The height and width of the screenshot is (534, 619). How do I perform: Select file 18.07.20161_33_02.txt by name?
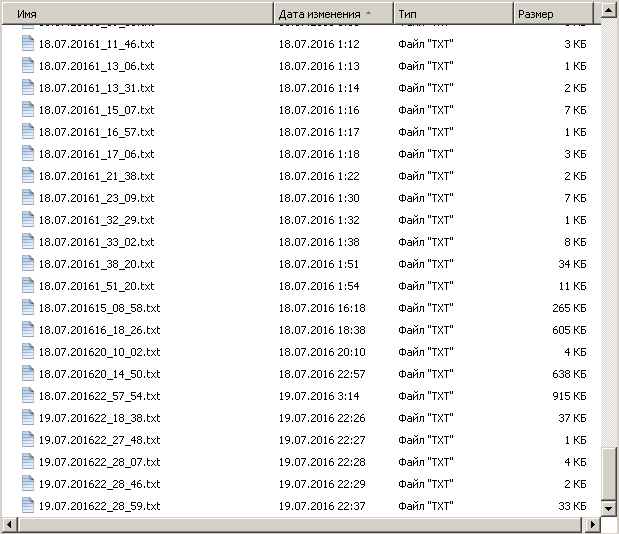(96, 242)
